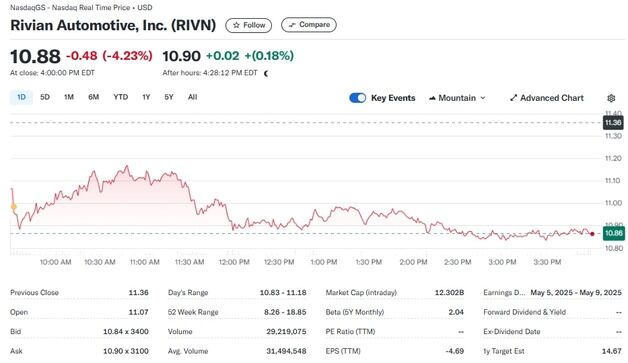This screenshot has height=363, width=628.
Task: Expand the Mountain chart style dropdown
Action: tap(457, 98)
